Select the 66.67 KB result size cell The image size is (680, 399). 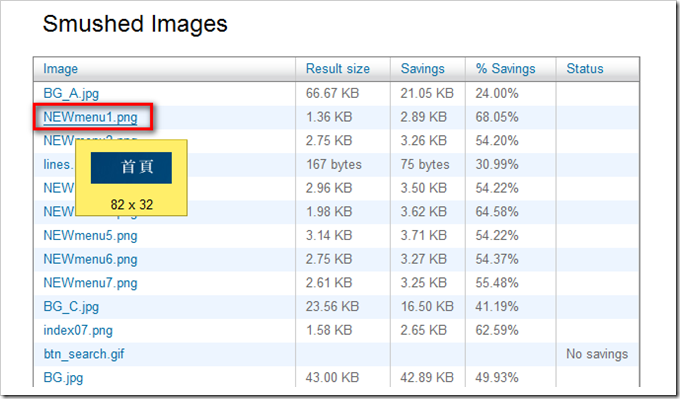(333, 94)
